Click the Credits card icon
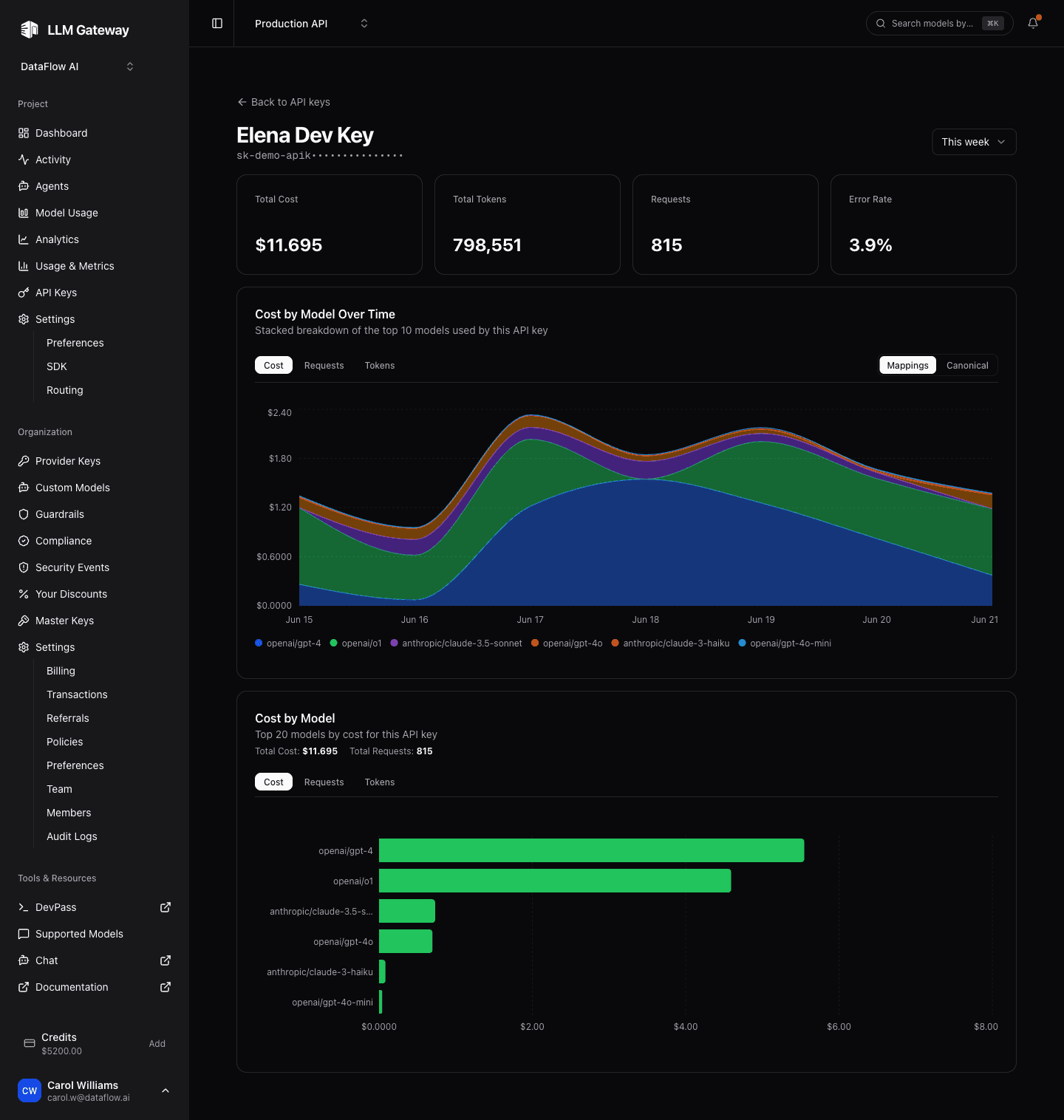The image size is (1064, 1120). tap(30, 1043)
